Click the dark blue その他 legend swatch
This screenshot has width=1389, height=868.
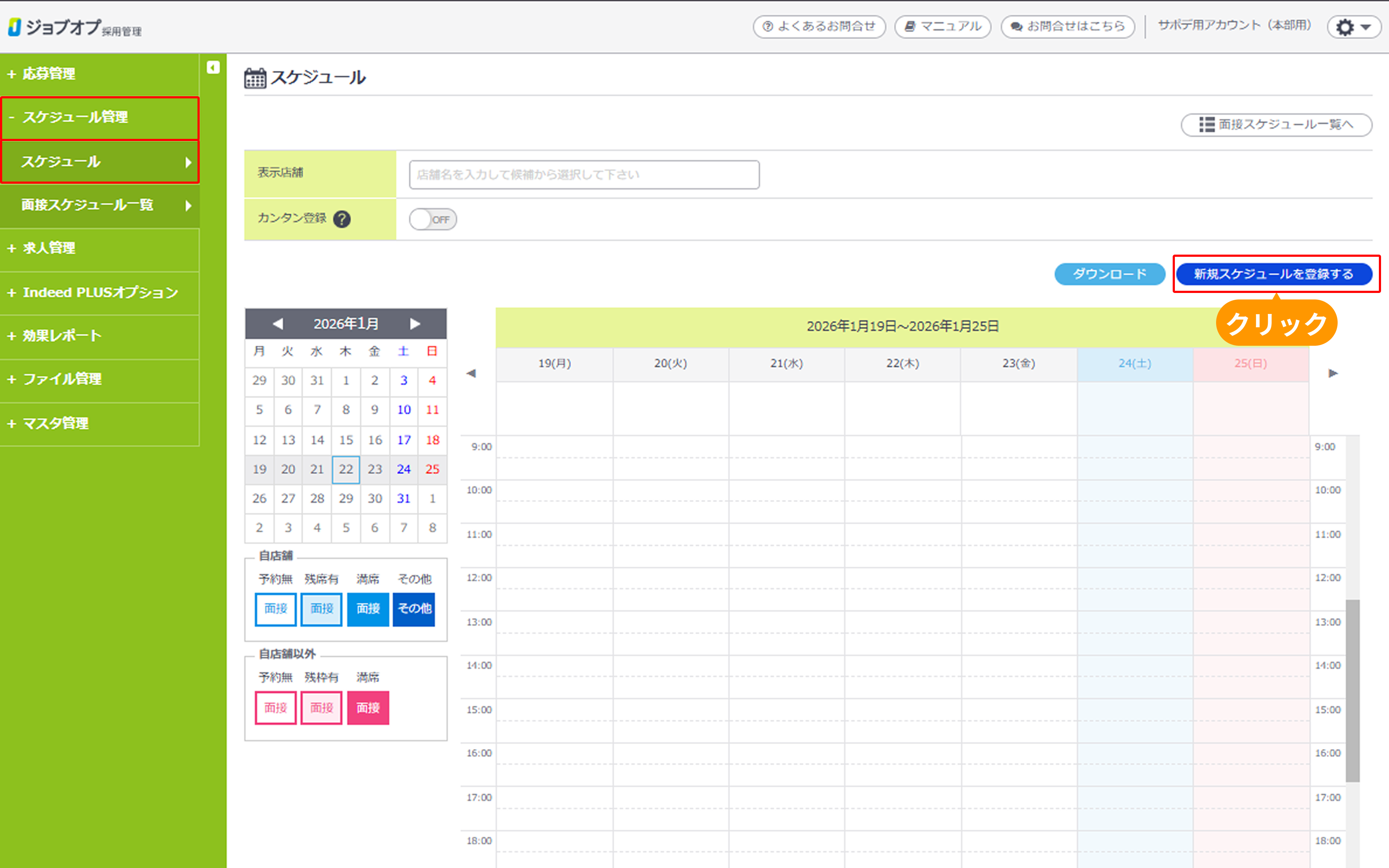[414, 609]
